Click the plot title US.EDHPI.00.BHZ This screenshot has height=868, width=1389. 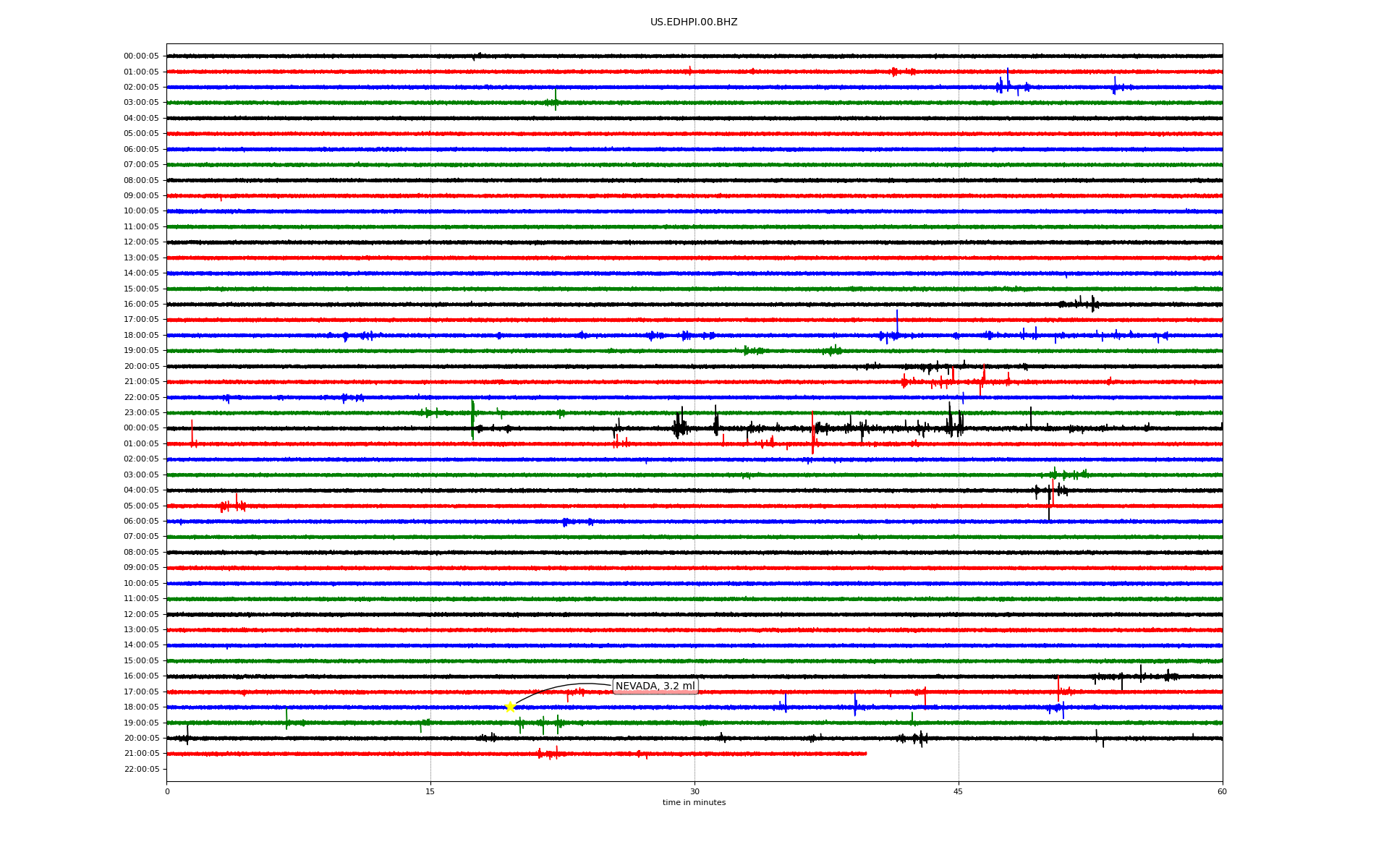(693, 22)
